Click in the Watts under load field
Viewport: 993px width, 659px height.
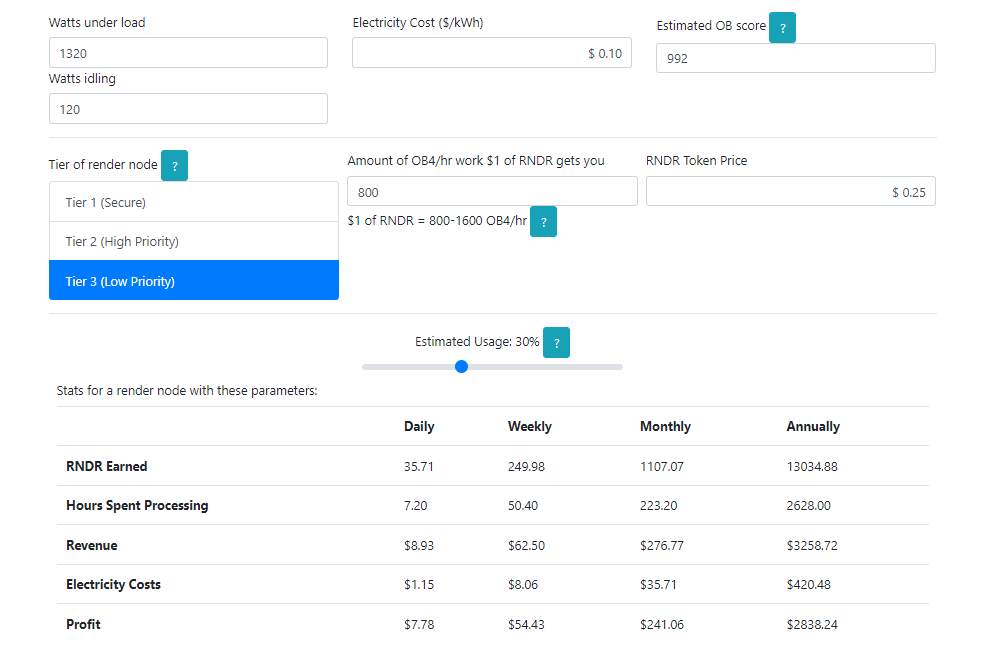(188, 53)
